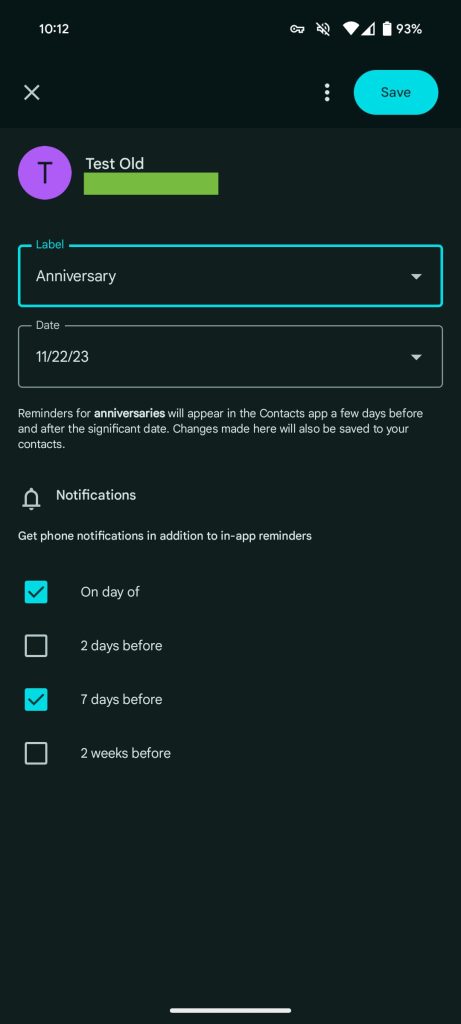Enable 2 days before notification

coord(36,646)
